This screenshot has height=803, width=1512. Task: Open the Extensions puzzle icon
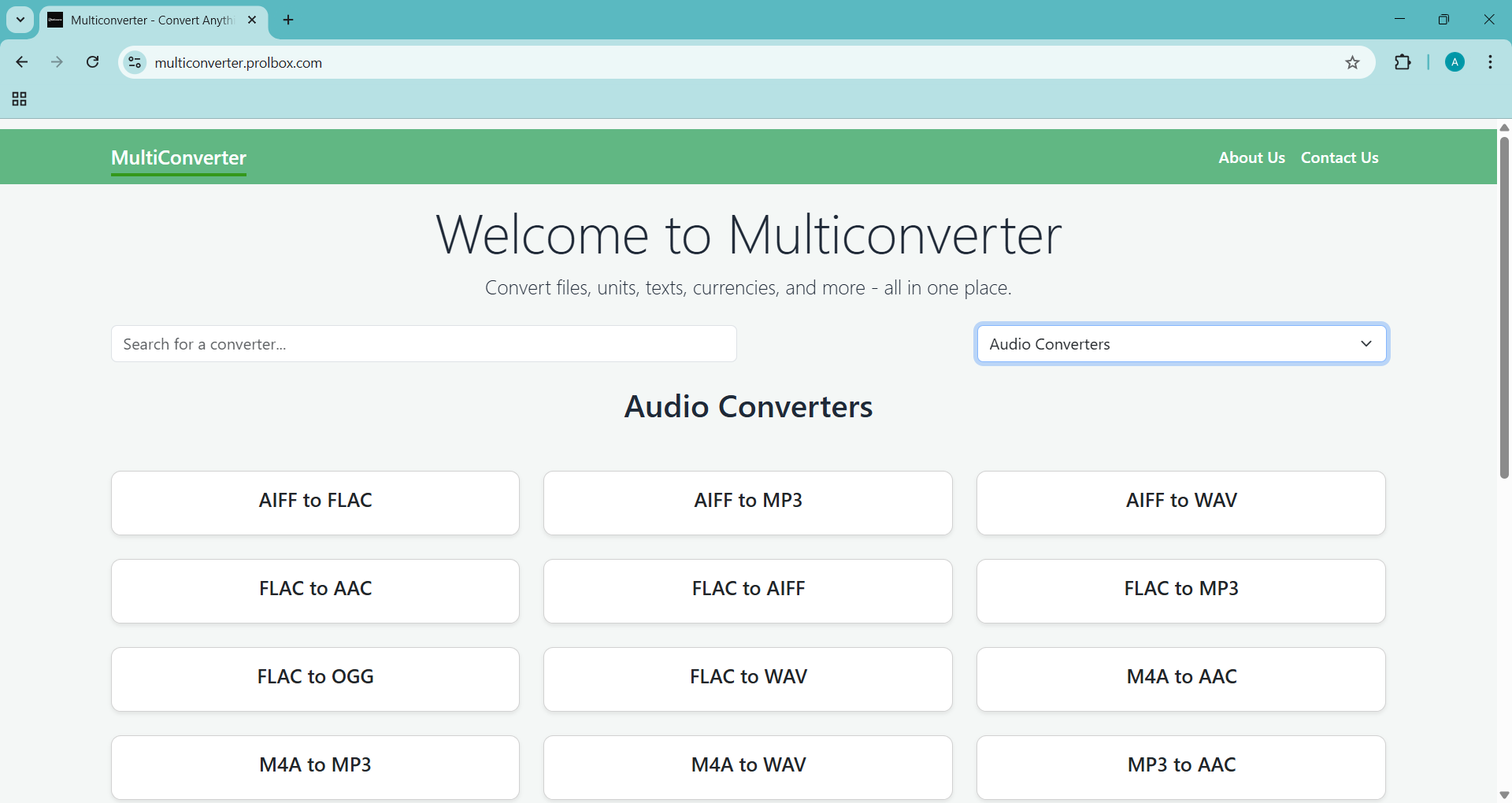1403,62
